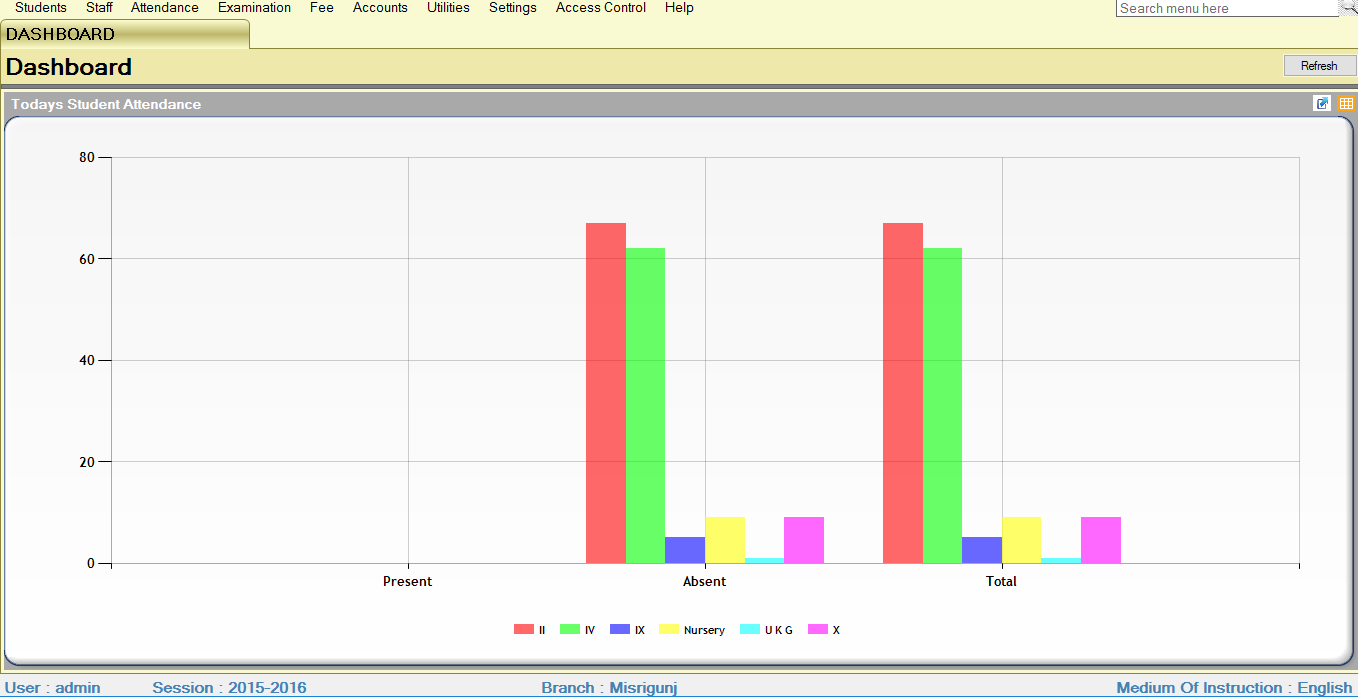Focus the Search menu here field
The height and width of the screenshot is (697, 1358).
(1226, 8)
